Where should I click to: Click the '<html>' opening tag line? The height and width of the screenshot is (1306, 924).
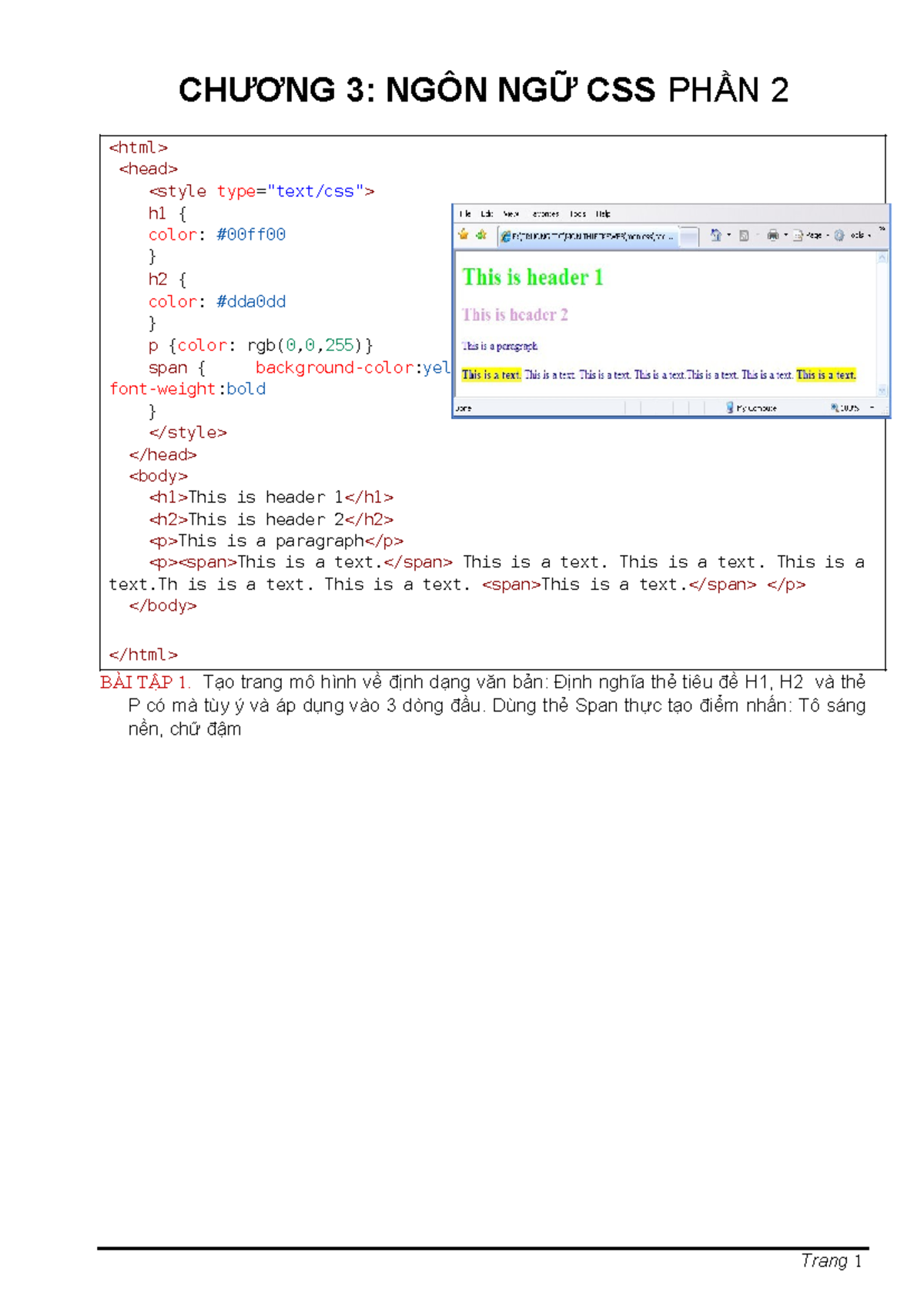pyautogui.click(x=139, y=147)
